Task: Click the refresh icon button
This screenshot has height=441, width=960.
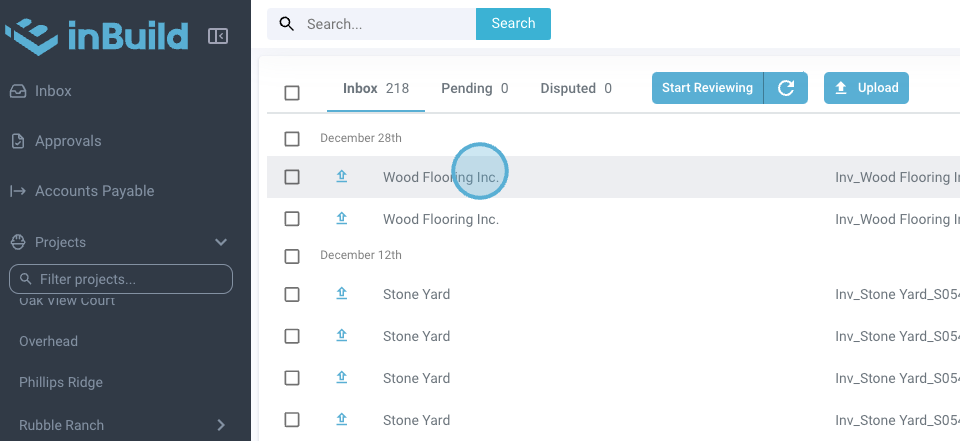Action: [786, 88]
